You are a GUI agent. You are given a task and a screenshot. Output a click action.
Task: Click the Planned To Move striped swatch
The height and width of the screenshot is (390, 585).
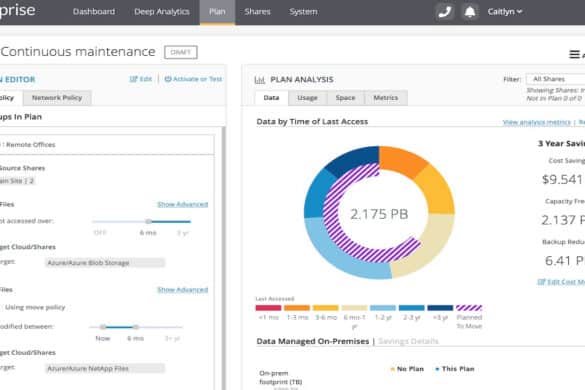[469, 308]
